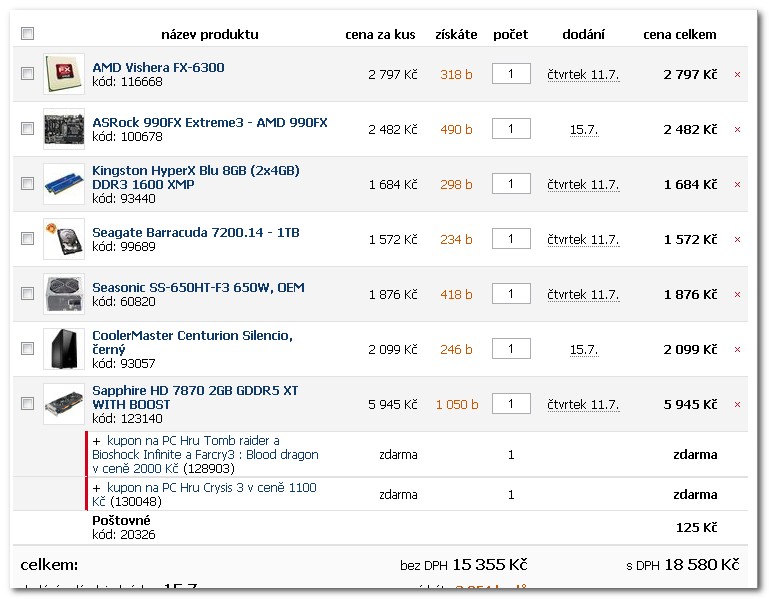The image size is (769, 599).
Task: Click red X for Seagate Barracuda row
Action: 737,240
